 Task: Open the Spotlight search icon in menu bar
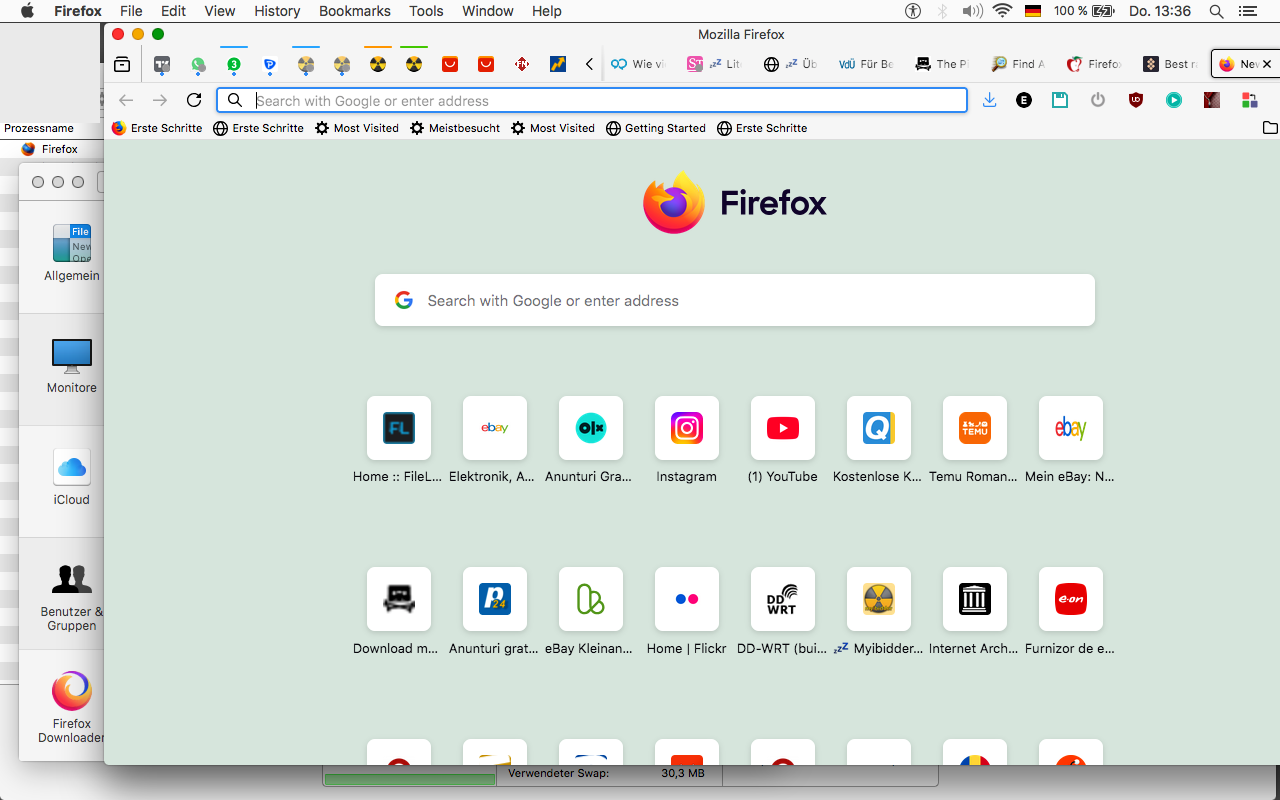[x=1216, y=11]
